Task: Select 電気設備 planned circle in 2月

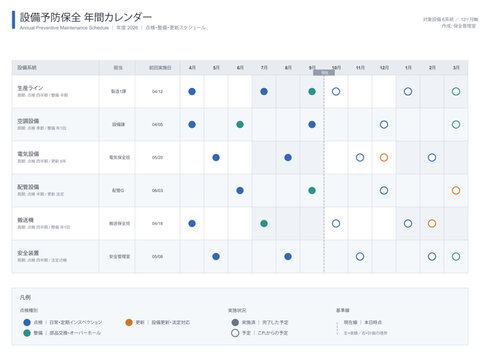Action: pos(432,157)
